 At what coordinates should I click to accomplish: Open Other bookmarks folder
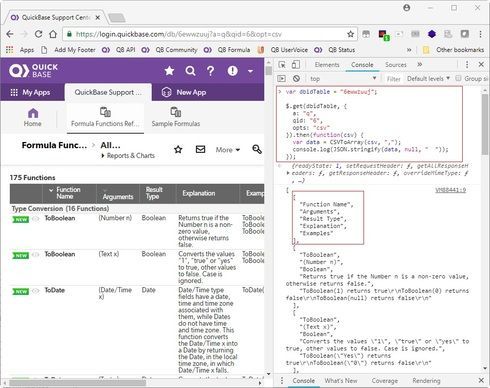(453, 50)
